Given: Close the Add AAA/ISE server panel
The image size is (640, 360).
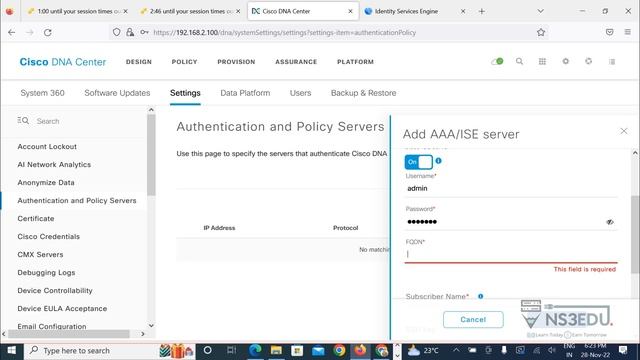Looking at the screenshot, I should (x=624, y=131).
